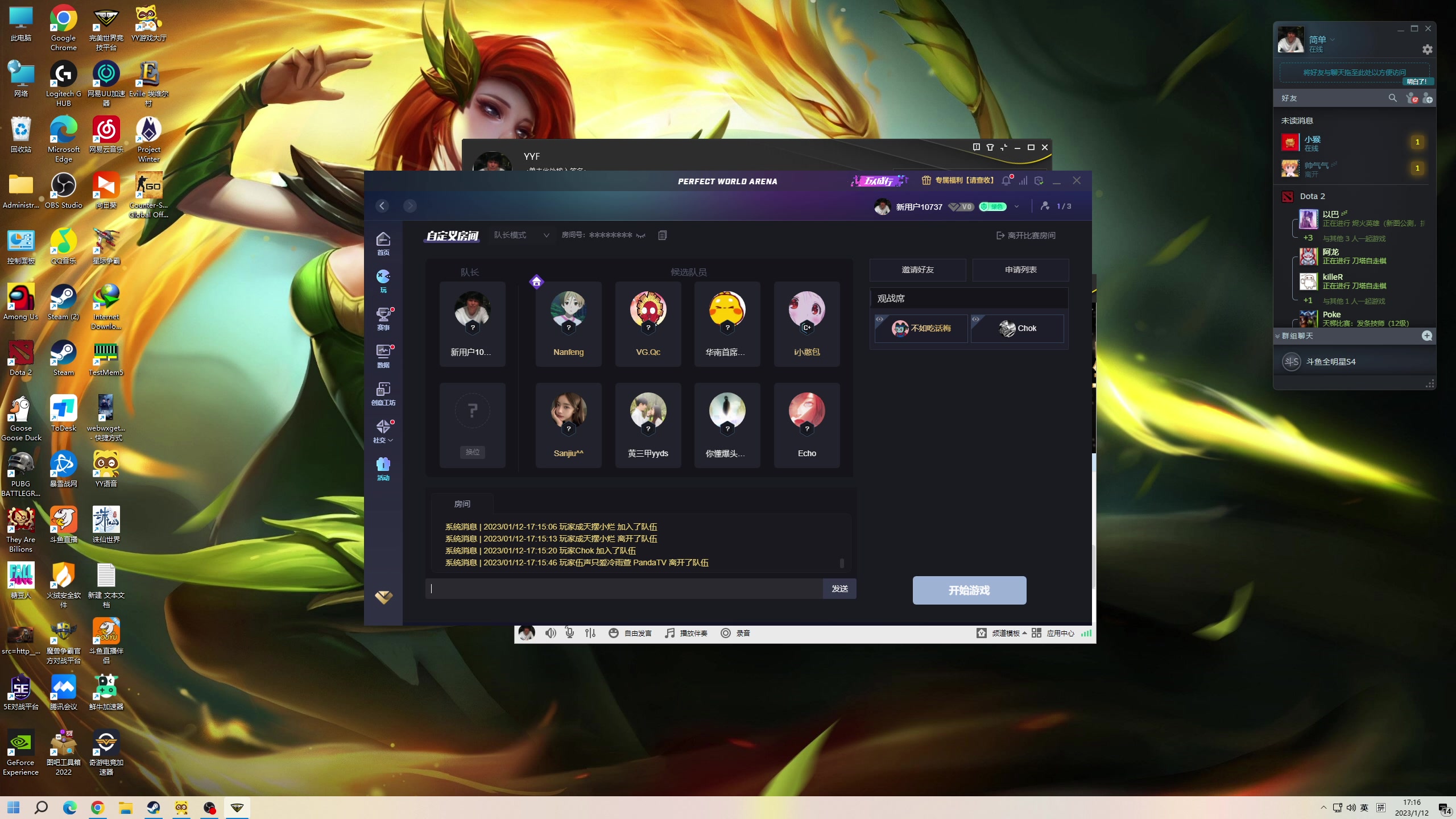
Task: Open the 申请列表 applications list
Action: (1020, 270)
